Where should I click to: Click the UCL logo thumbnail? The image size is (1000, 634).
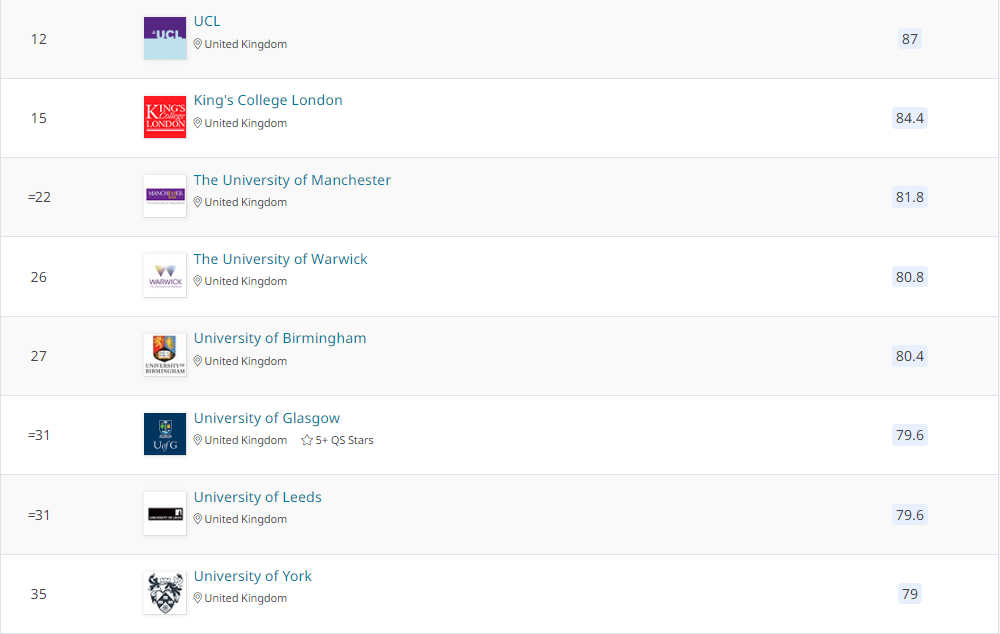(x=165, y=38)
